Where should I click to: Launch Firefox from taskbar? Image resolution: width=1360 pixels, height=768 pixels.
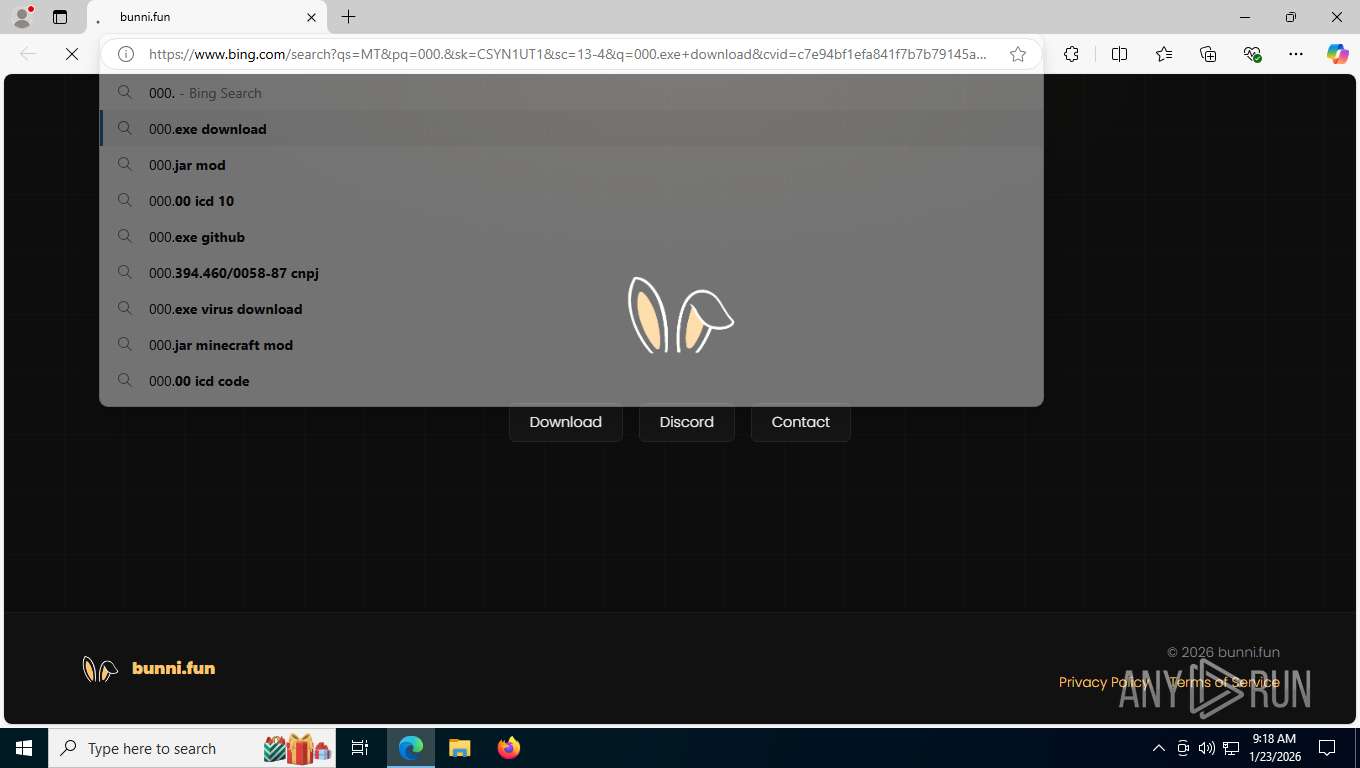click(509, 748)
